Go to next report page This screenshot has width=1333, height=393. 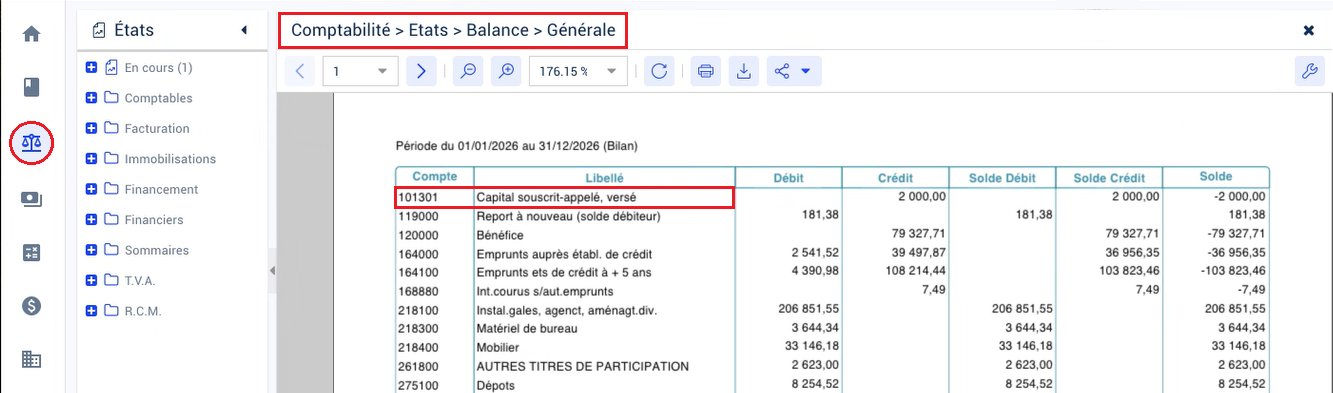(x=421, y=71)
